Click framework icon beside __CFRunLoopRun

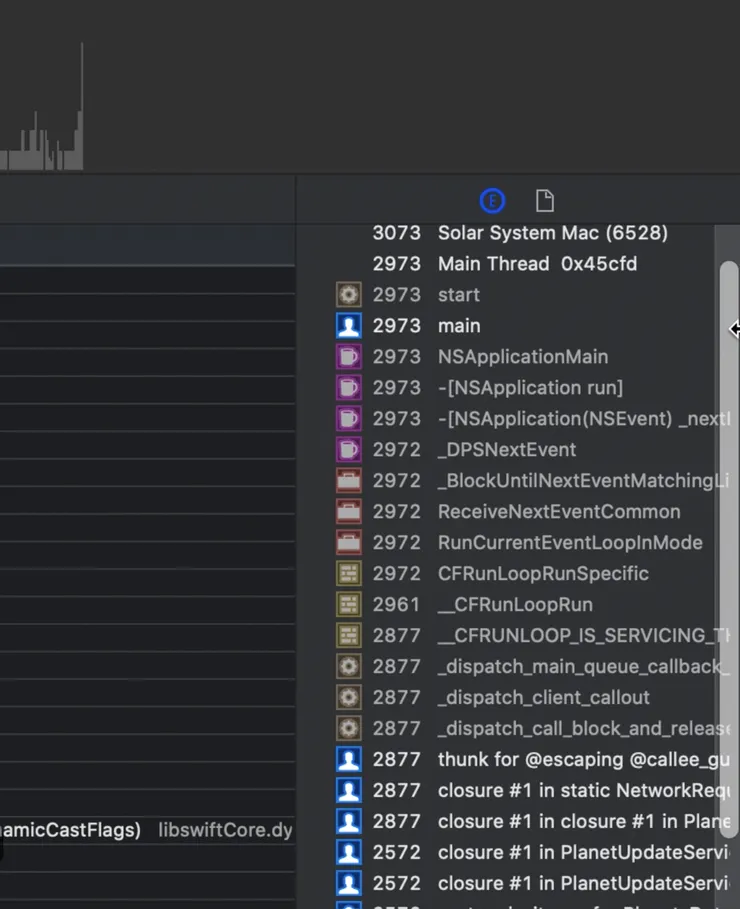[349, 605]
